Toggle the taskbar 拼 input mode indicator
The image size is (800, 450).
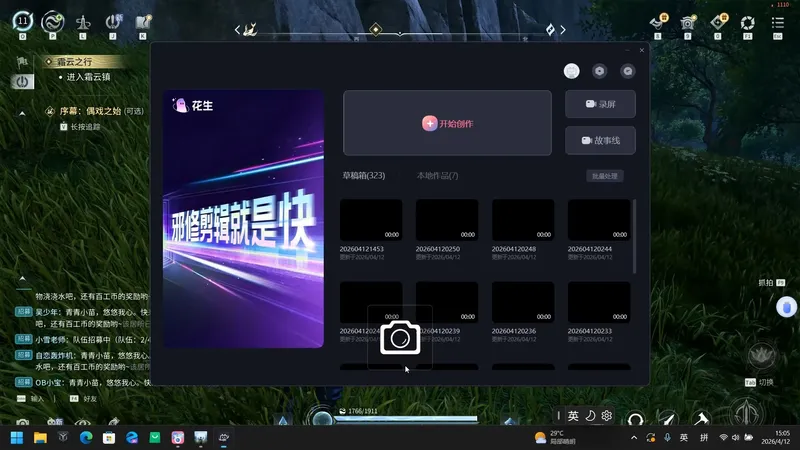(x=704, y=437)
